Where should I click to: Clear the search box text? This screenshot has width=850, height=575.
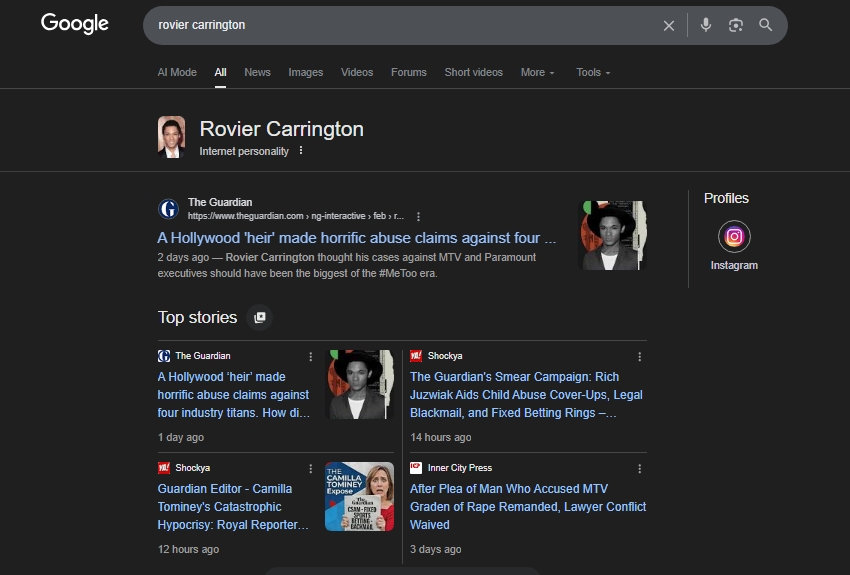[x=669, y=26]
